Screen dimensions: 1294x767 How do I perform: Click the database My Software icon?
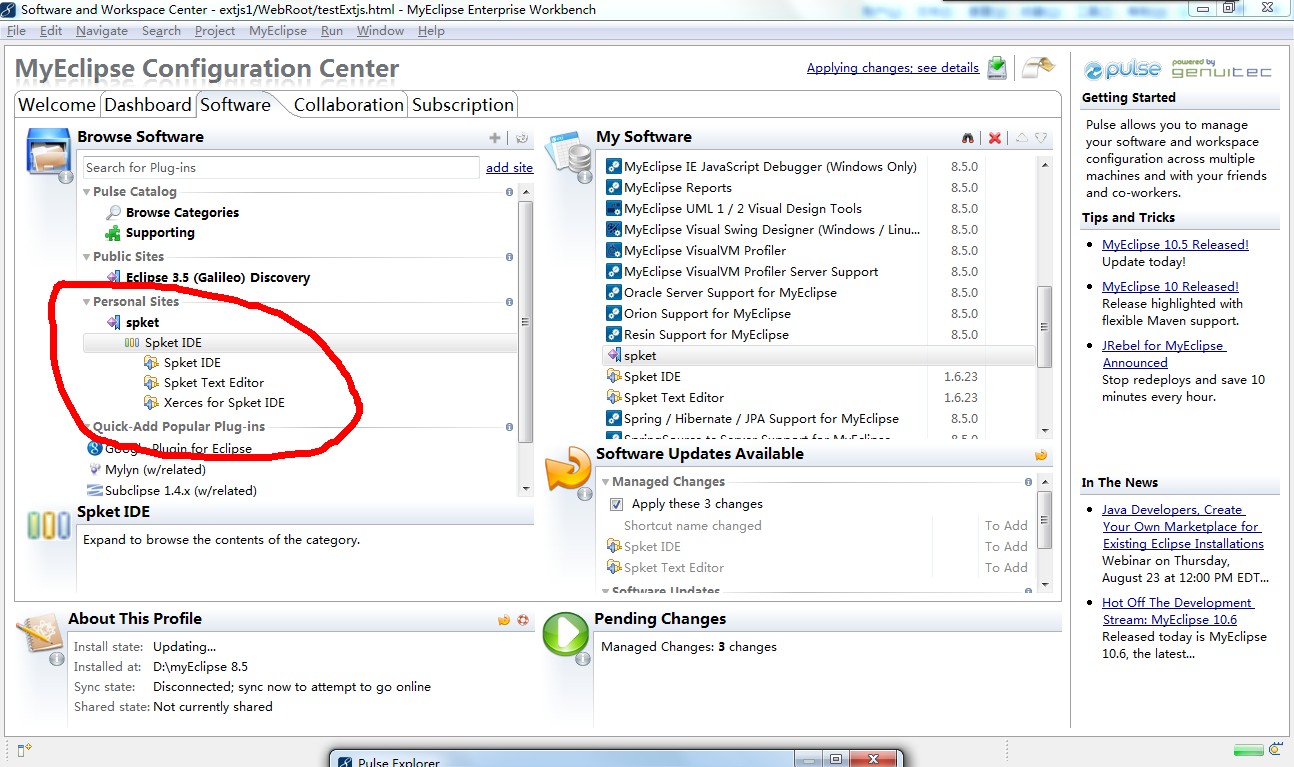pos(567,153)
